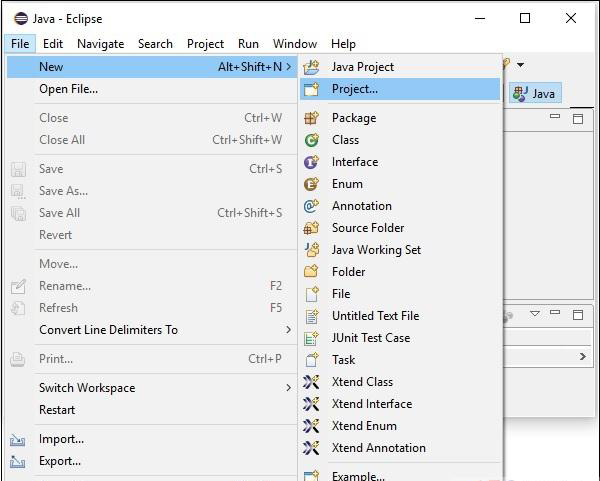The image size is (600, 481).
Task: Click the purple Interface icon
Action: pyautogui.click(x=311, y=162)
